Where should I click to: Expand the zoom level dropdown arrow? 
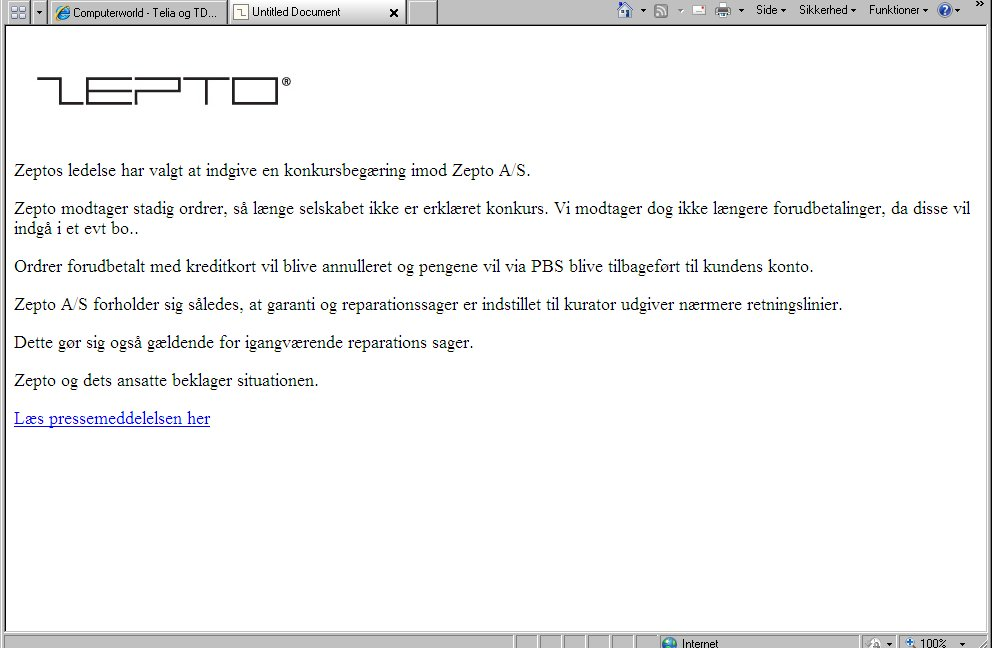tap(962, 644)
